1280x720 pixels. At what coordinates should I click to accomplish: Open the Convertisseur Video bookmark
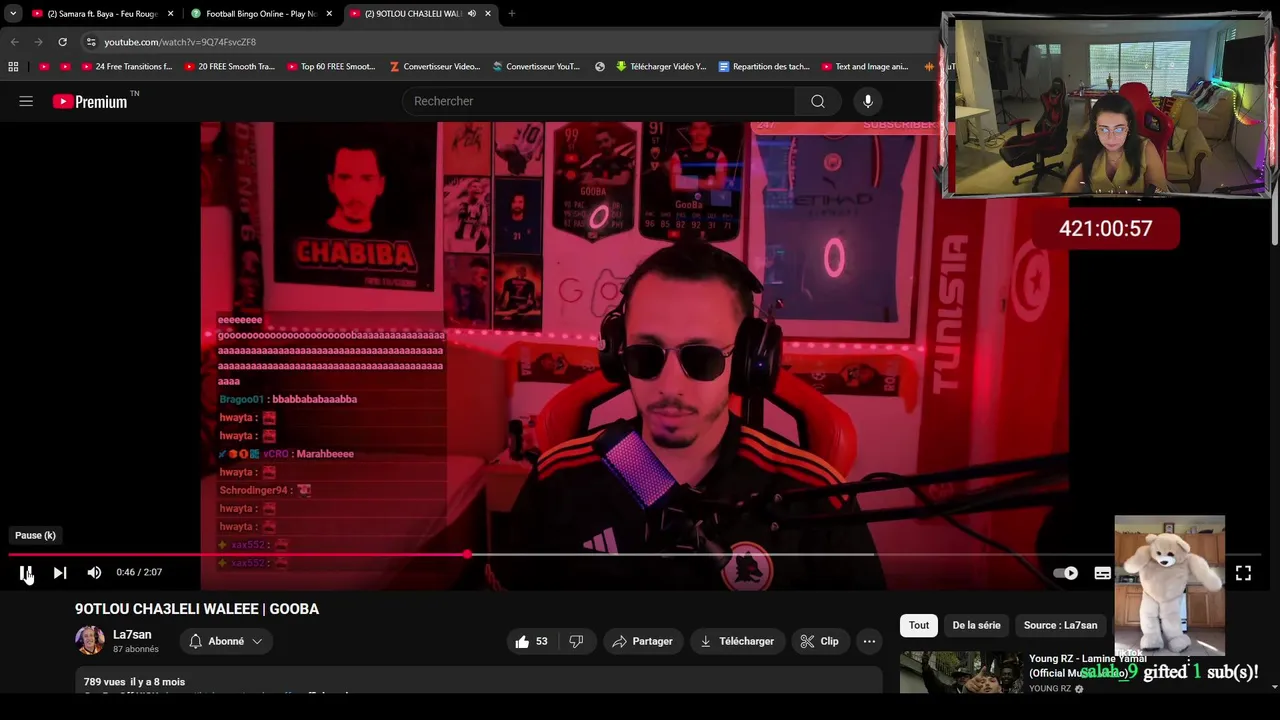point(435,67)
